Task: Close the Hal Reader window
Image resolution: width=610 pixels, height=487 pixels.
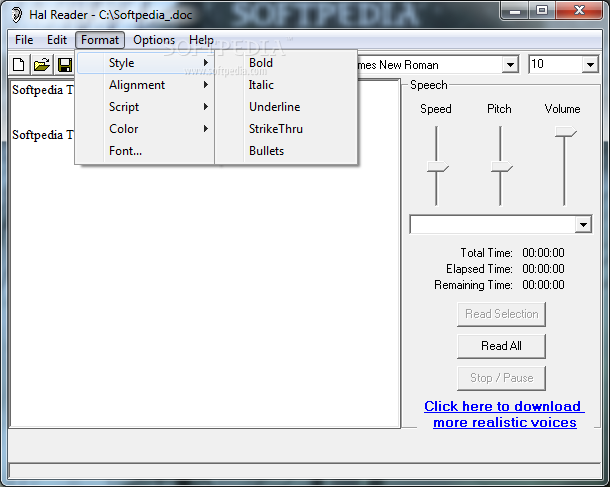Action: coord(579,11)
